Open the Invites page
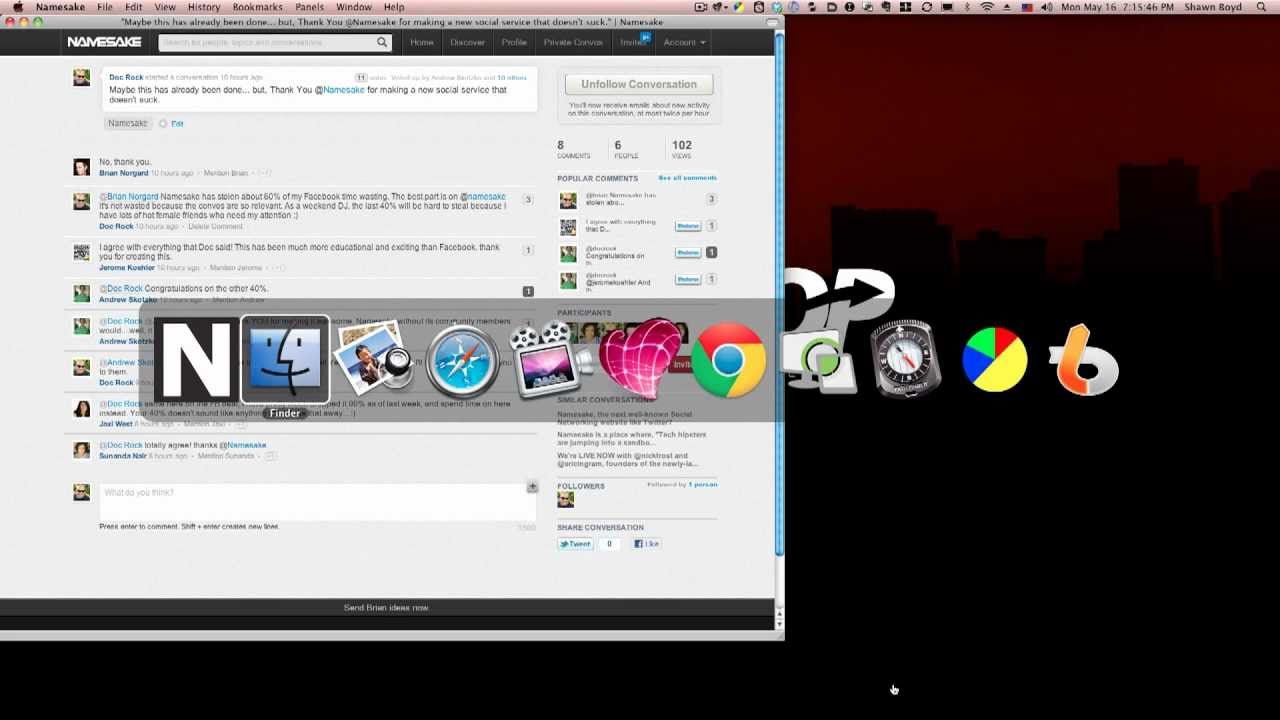 point(634,42)
